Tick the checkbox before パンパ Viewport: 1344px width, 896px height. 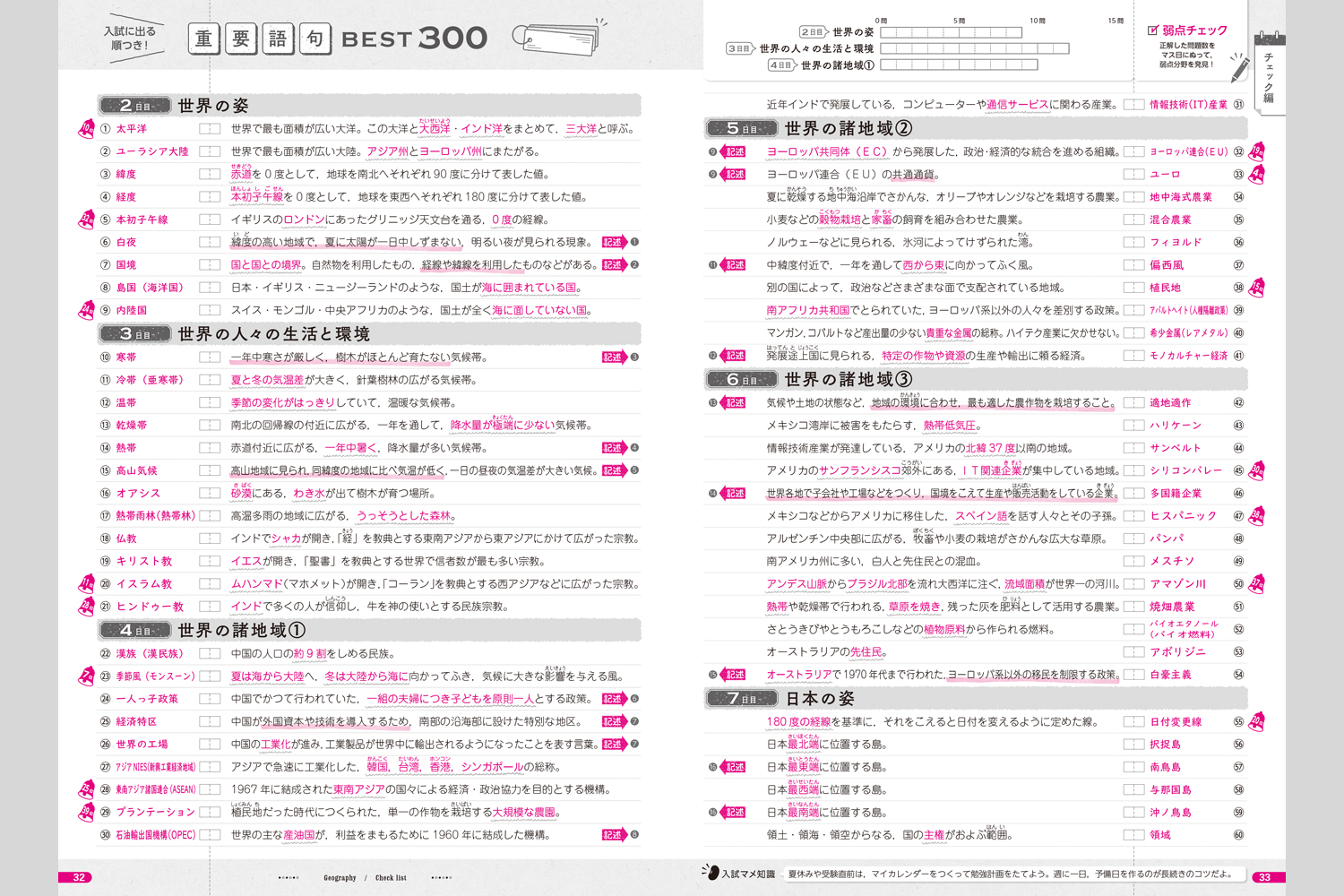[1133, 538]
